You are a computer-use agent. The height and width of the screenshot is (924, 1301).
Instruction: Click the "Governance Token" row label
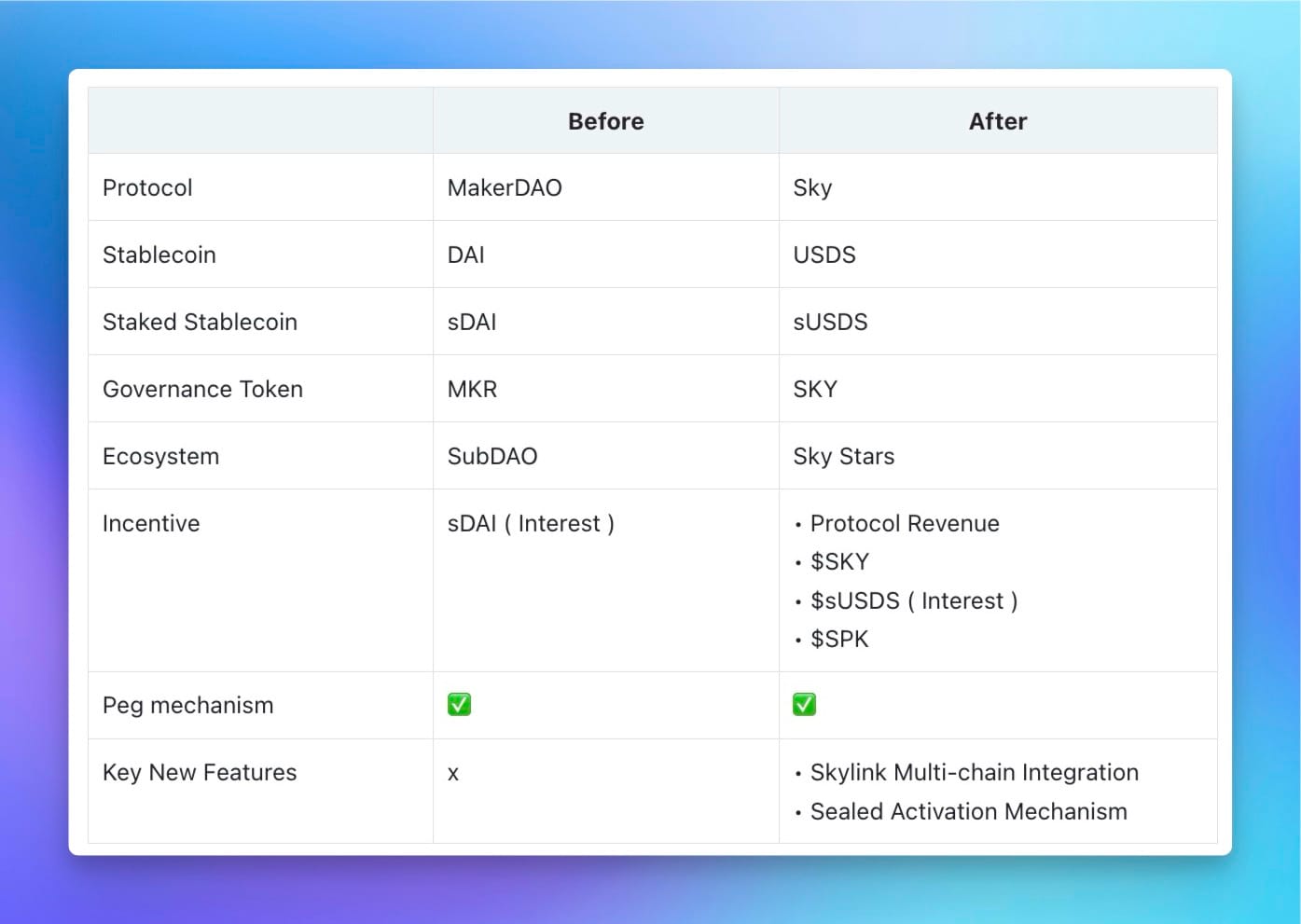202,389
